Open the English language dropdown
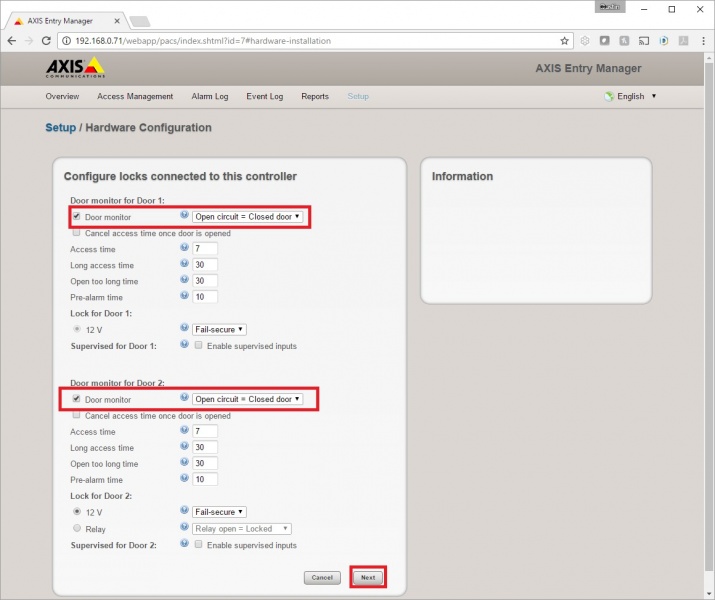 pyautogui.click(x=636, y=96)
